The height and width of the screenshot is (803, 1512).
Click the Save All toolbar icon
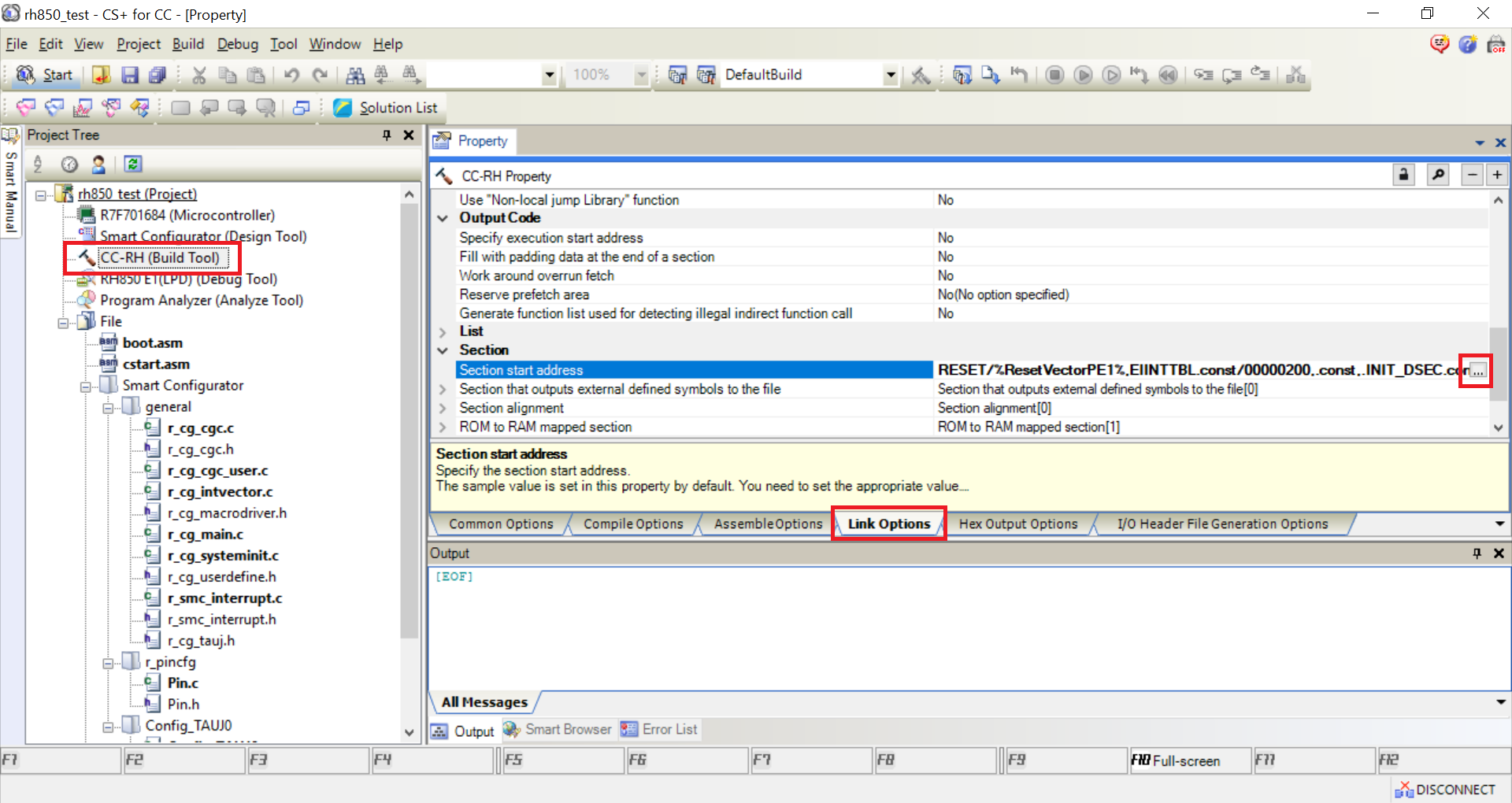[x=157, y=75]
